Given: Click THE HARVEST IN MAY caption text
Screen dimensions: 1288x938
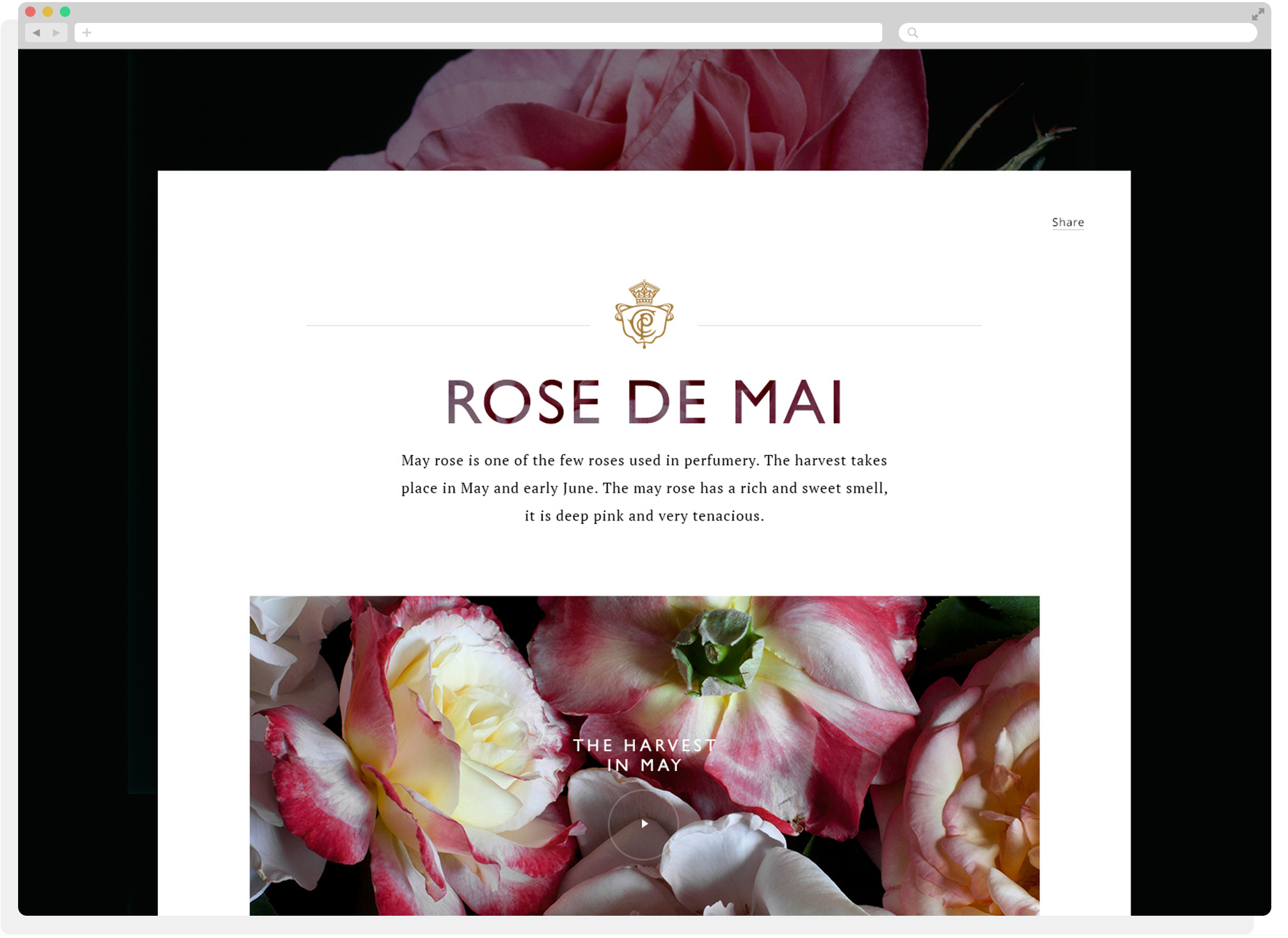Looking at the screenshot, I should pyautogui.click(x=644, y=755).
